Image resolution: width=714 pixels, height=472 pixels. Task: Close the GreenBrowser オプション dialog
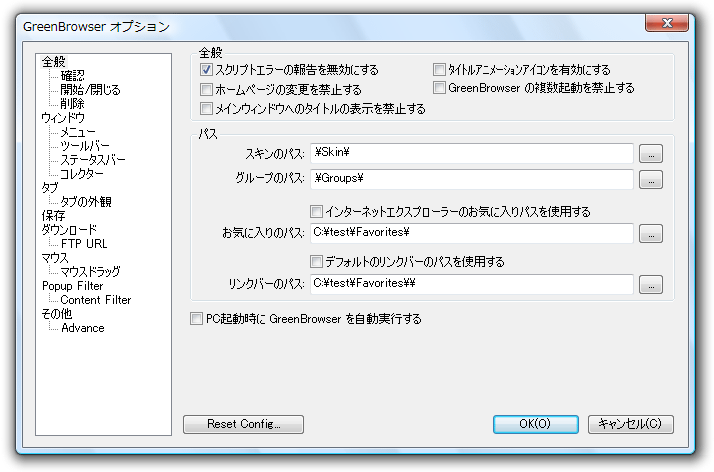point(667,23)
